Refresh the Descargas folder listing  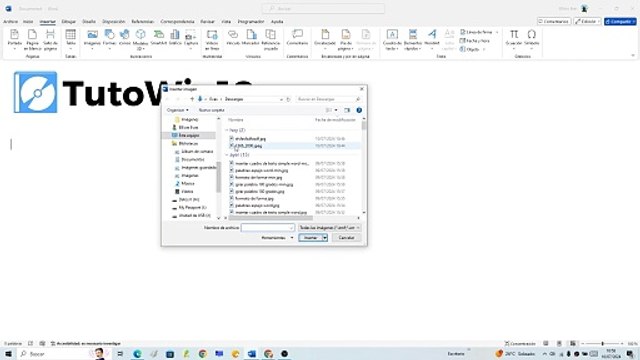(x=289, y=99)
